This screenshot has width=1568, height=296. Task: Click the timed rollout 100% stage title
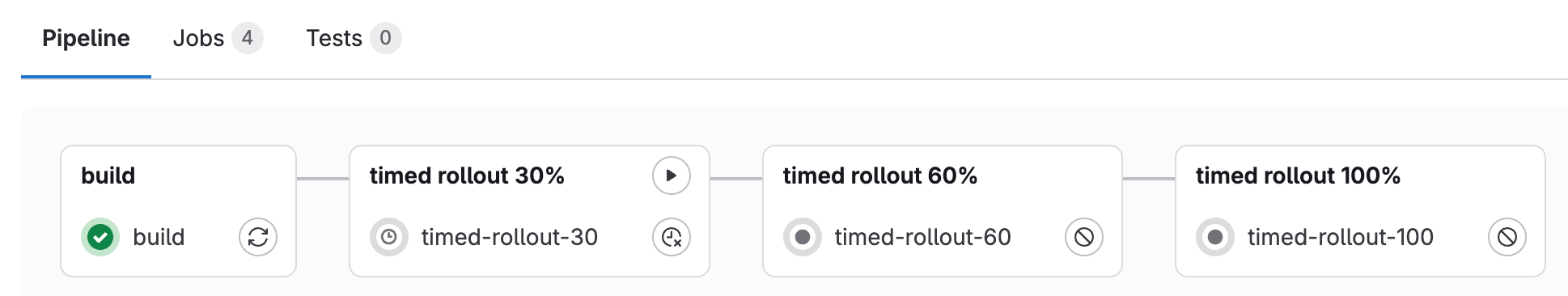[x=1298, y=175]
